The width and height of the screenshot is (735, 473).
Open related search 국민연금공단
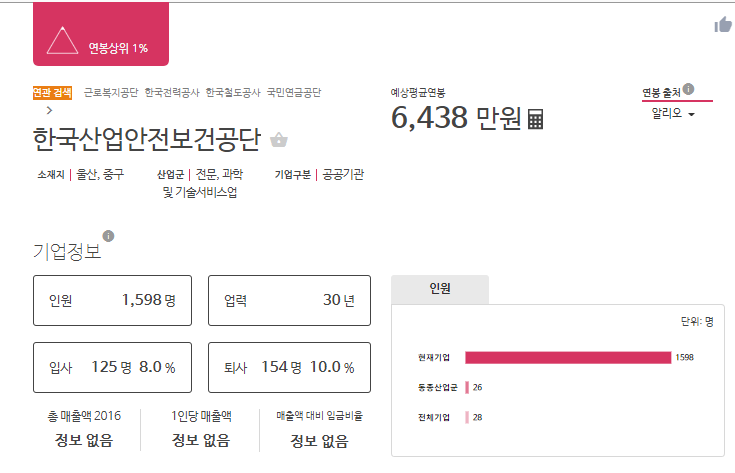coord(294,92)
